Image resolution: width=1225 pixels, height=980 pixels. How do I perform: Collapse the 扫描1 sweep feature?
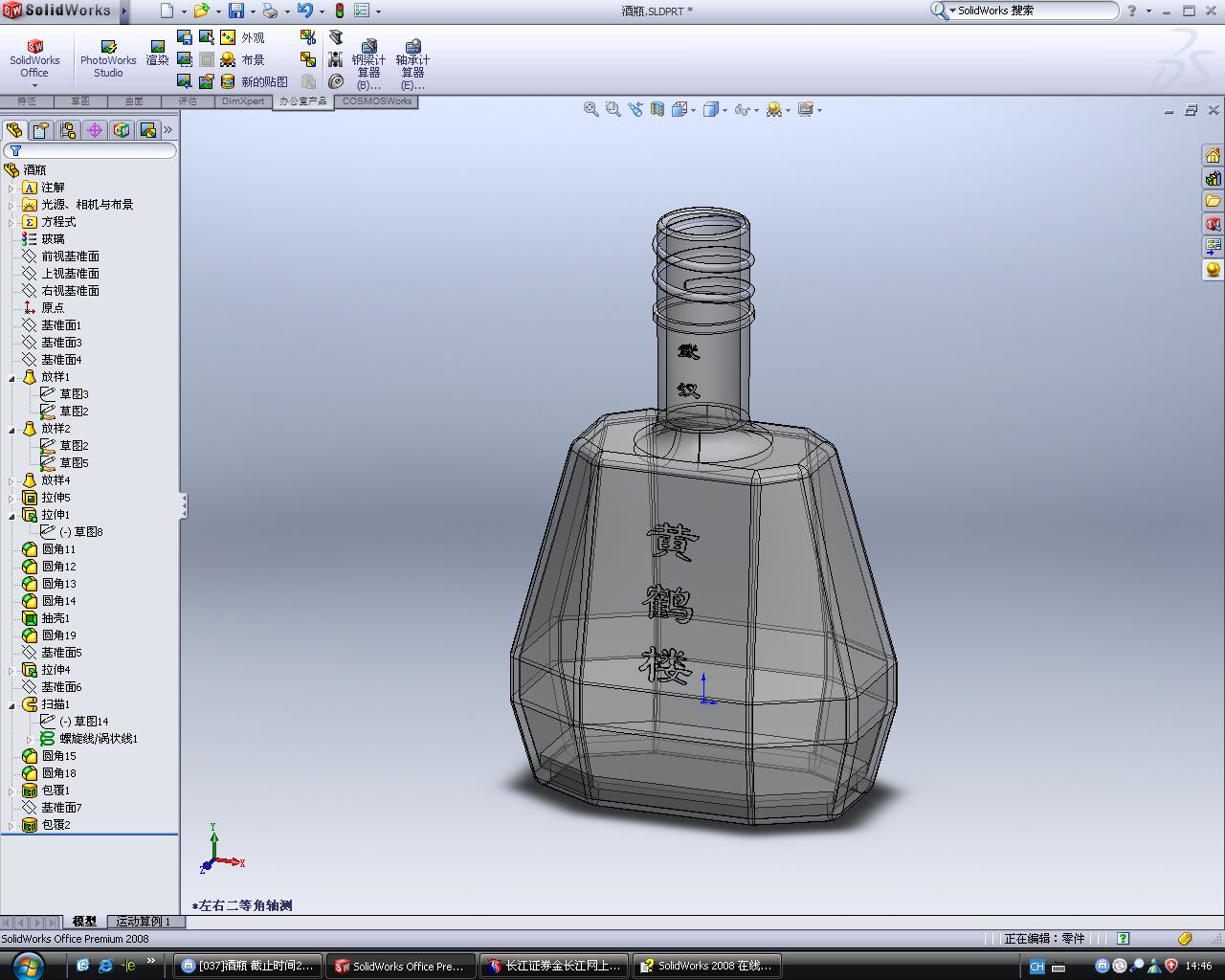coord(11,704)
